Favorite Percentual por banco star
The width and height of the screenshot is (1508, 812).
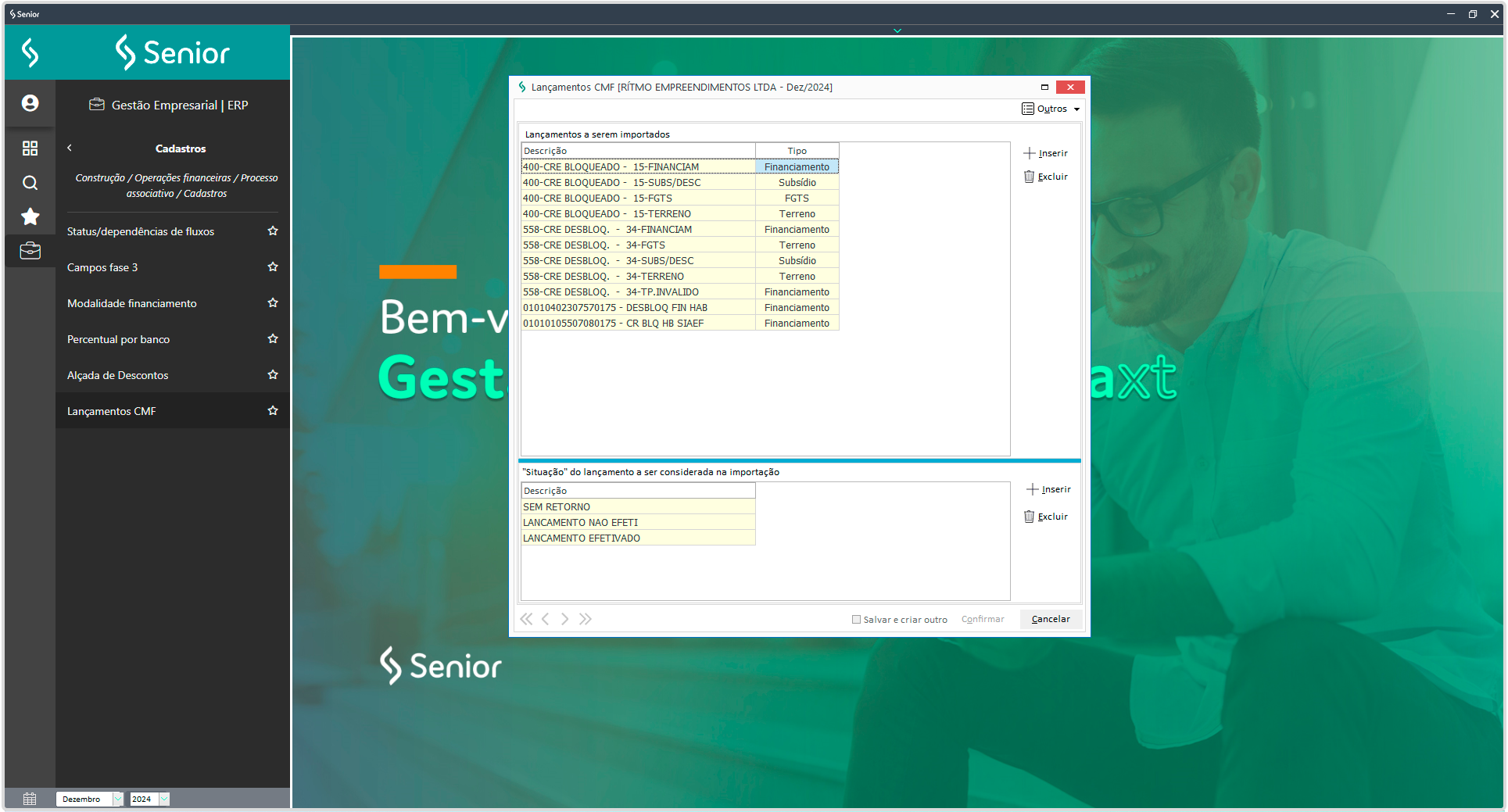(x=273, y=338)
